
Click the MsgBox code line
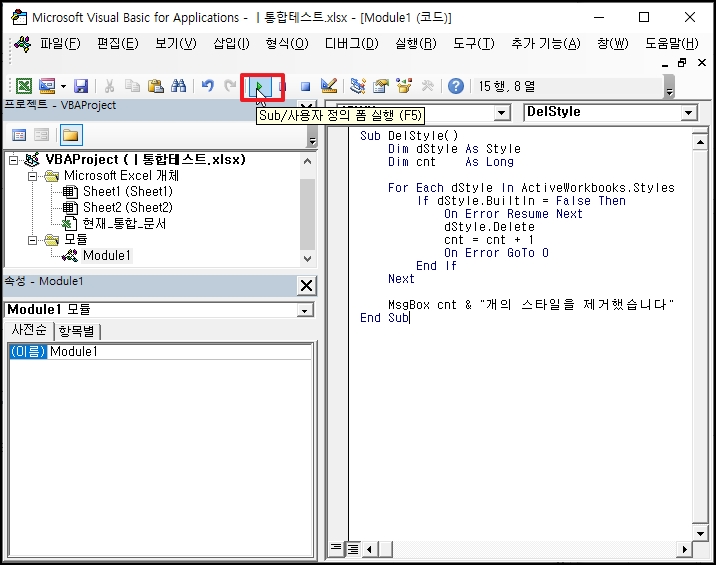coord(531,305)
